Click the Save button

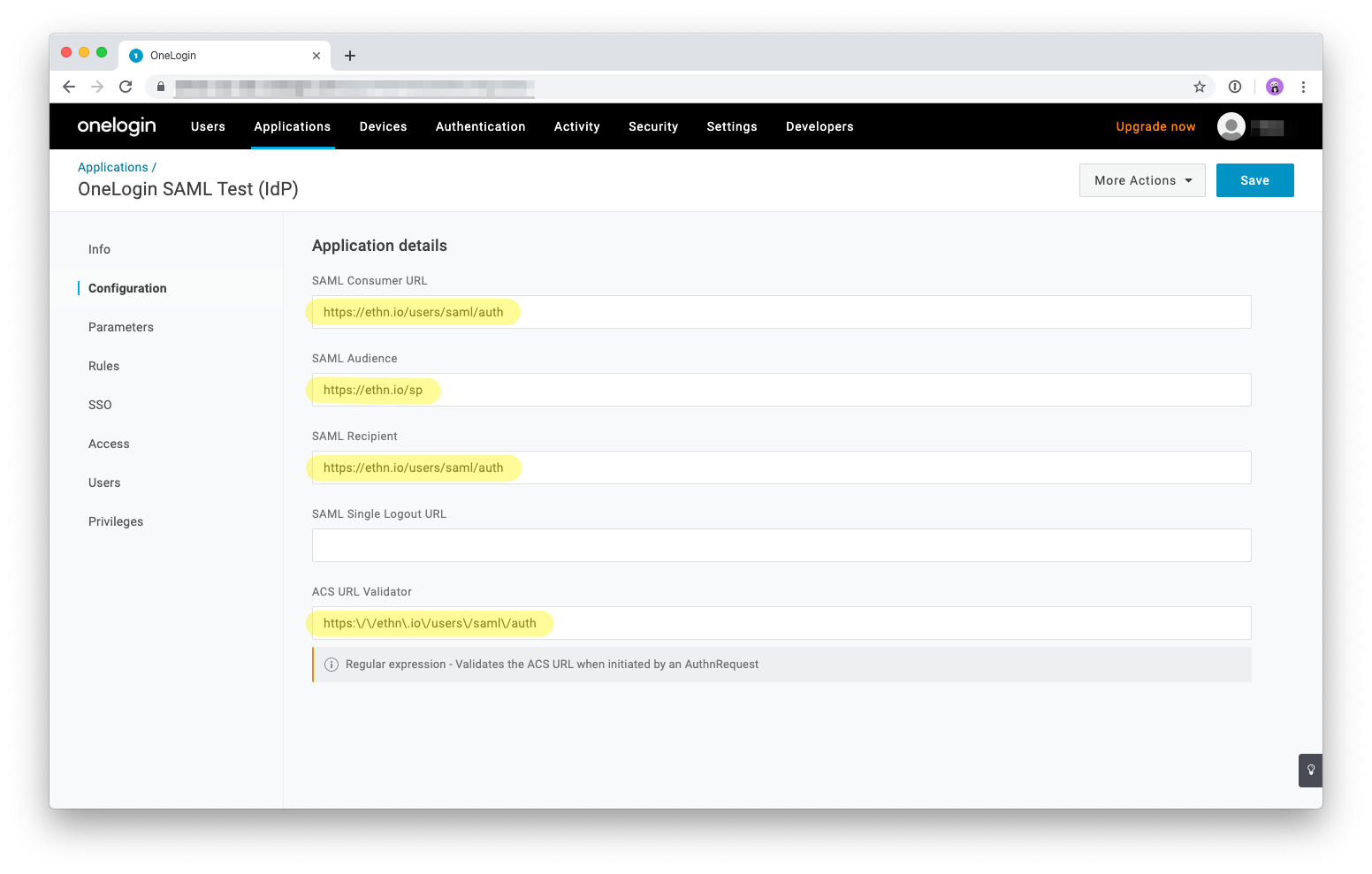click(x=1254, y=180)
